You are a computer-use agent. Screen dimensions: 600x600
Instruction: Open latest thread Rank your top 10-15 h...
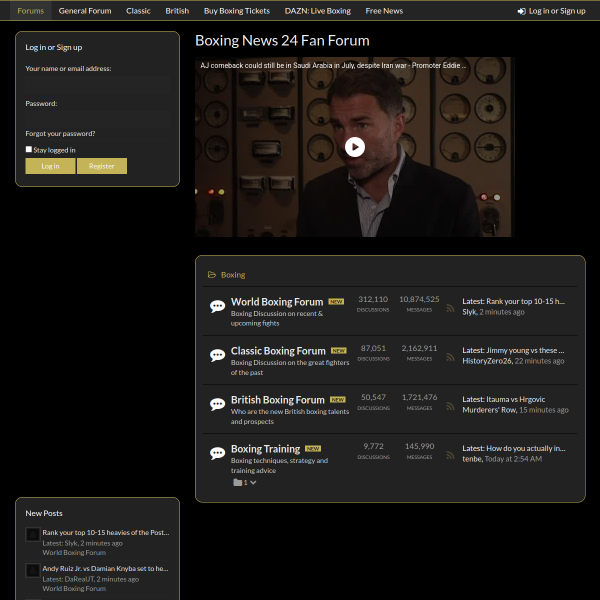coord(525,301)
